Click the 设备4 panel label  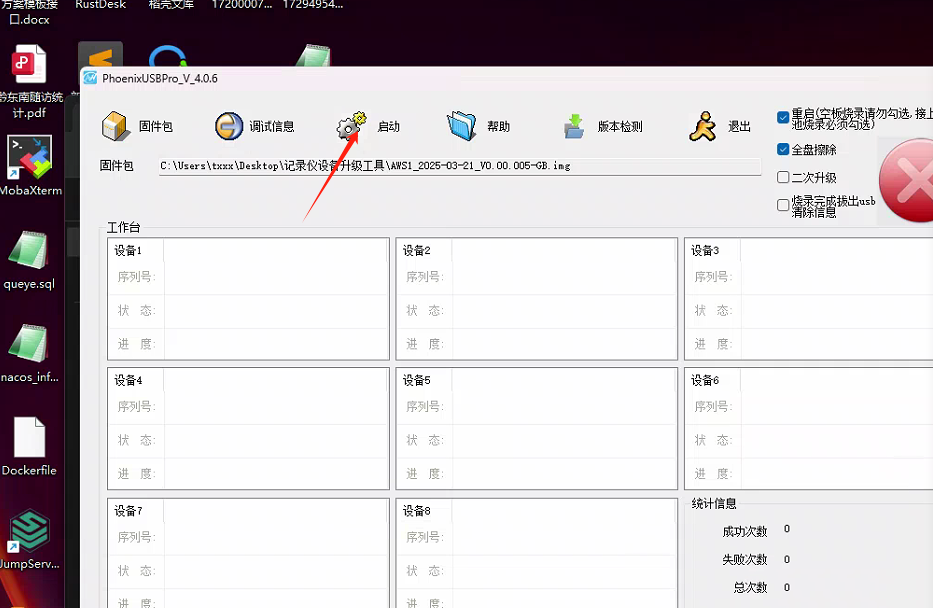(128, 380)
